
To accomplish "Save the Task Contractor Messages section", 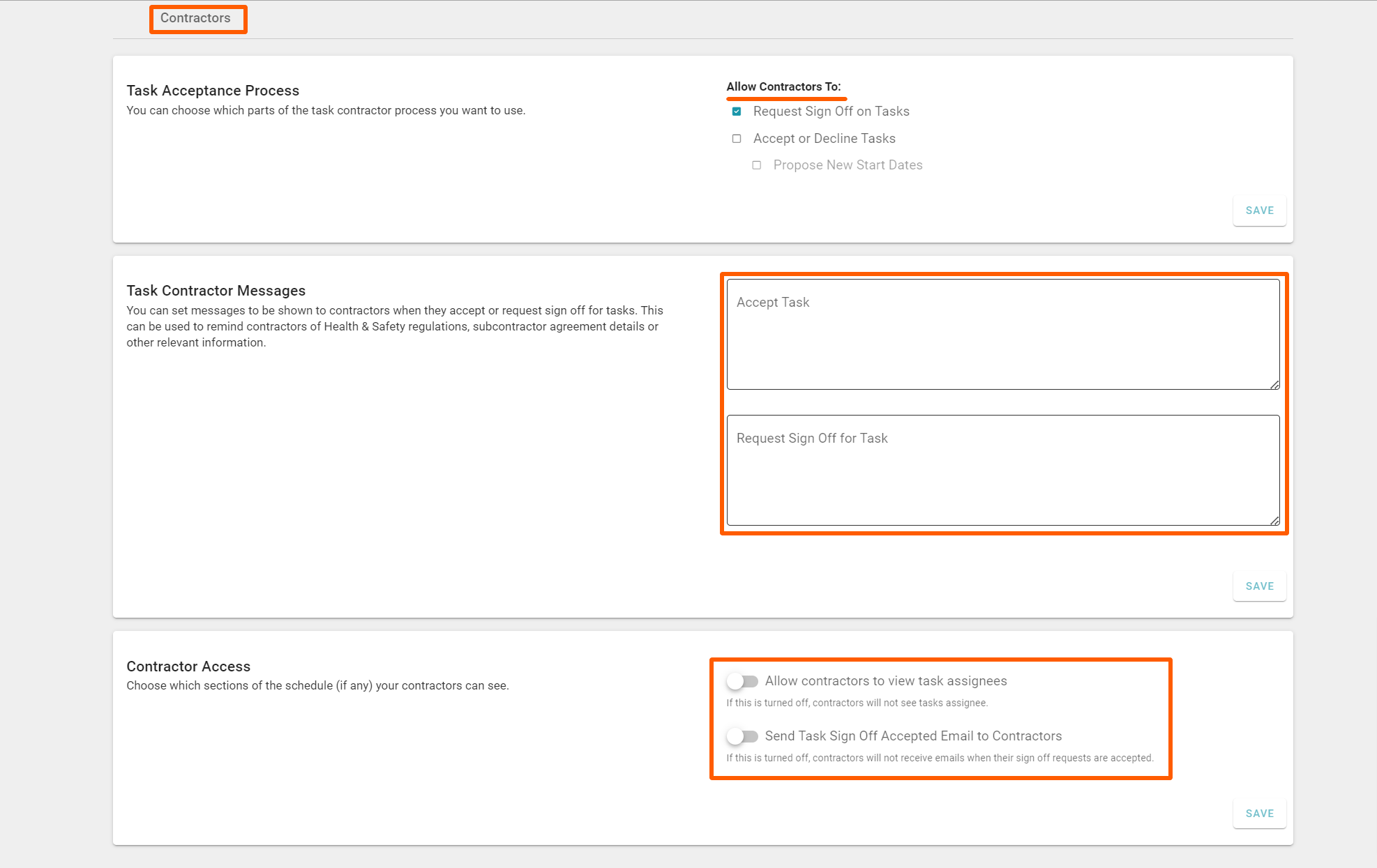I will [x=1259, y=586].
